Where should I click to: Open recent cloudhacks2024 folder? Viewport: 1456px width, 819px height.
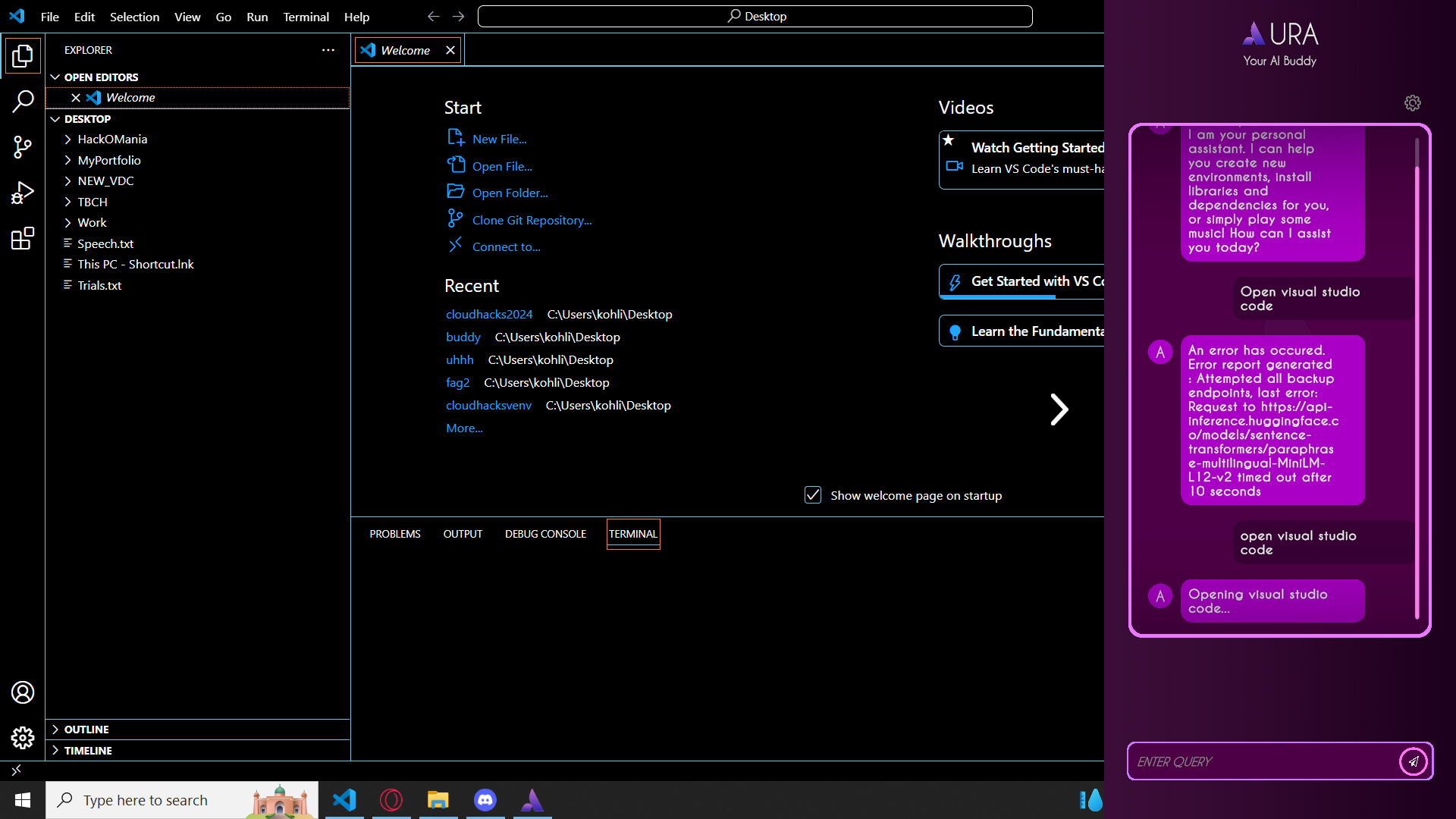(x=489, y=314)
